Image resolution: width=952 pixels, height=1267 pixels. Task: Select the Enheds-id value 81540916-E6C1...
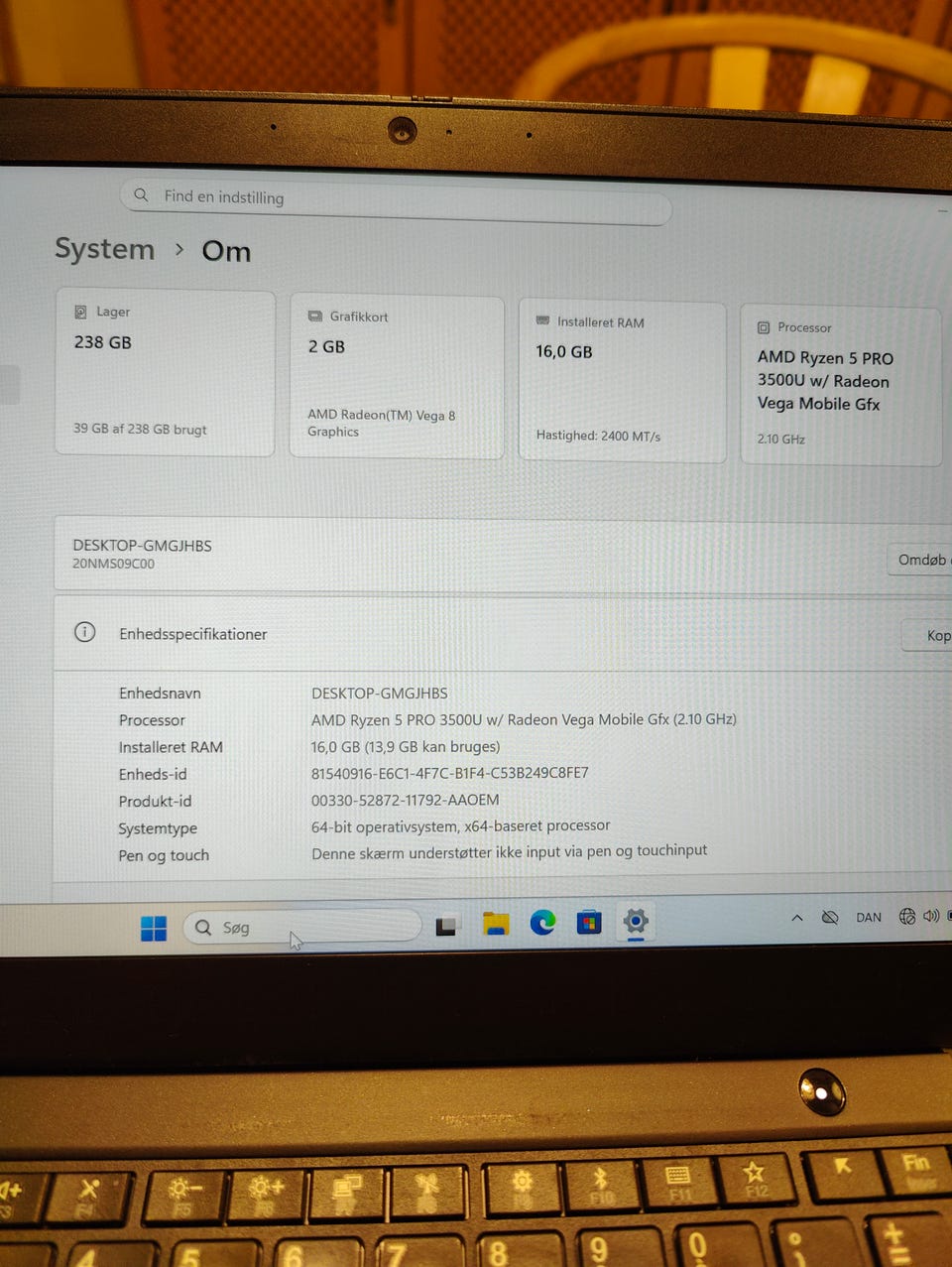[450, 773]
